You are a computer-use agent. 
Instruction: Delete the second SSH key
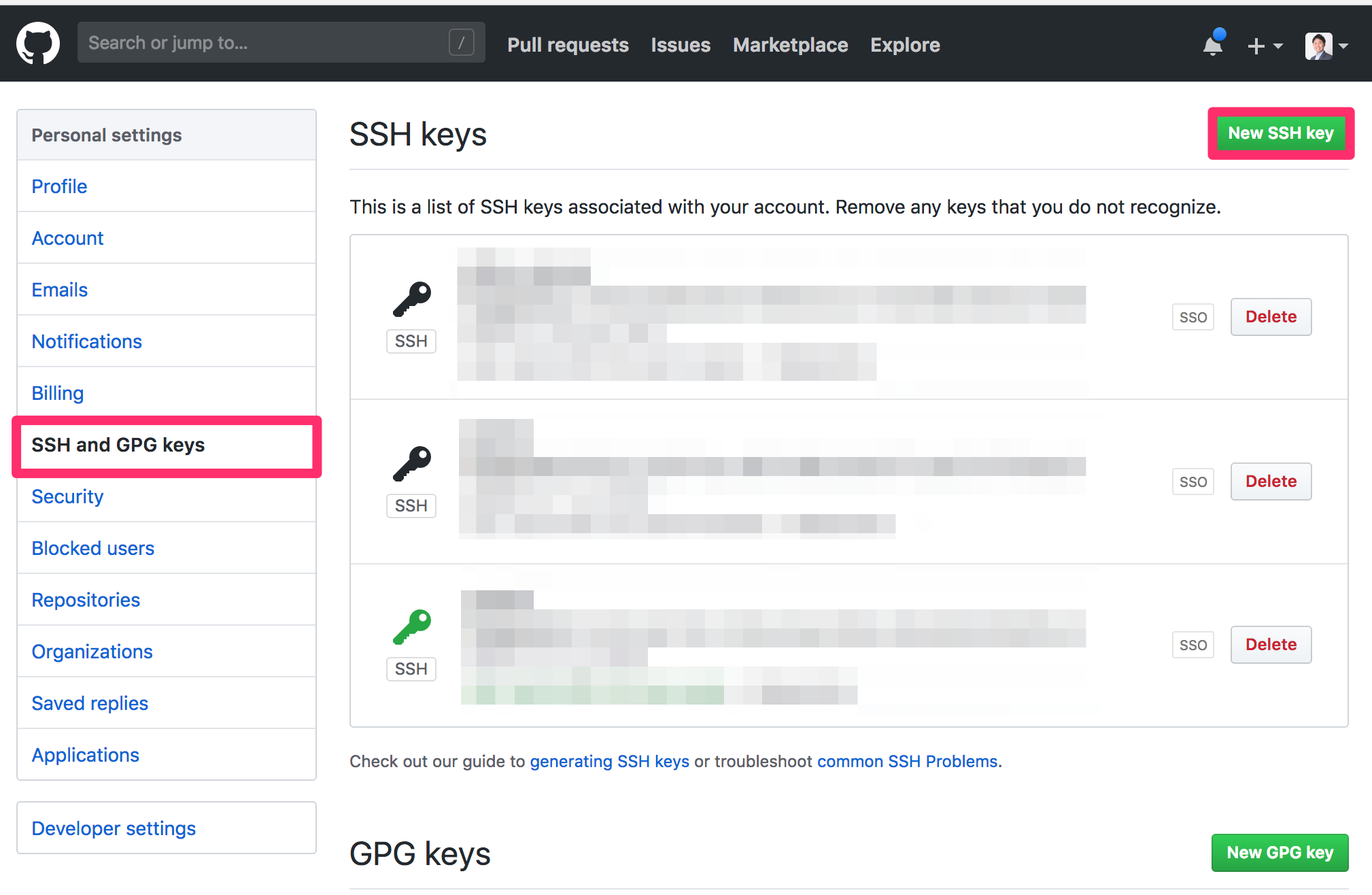pos(1270,482)
